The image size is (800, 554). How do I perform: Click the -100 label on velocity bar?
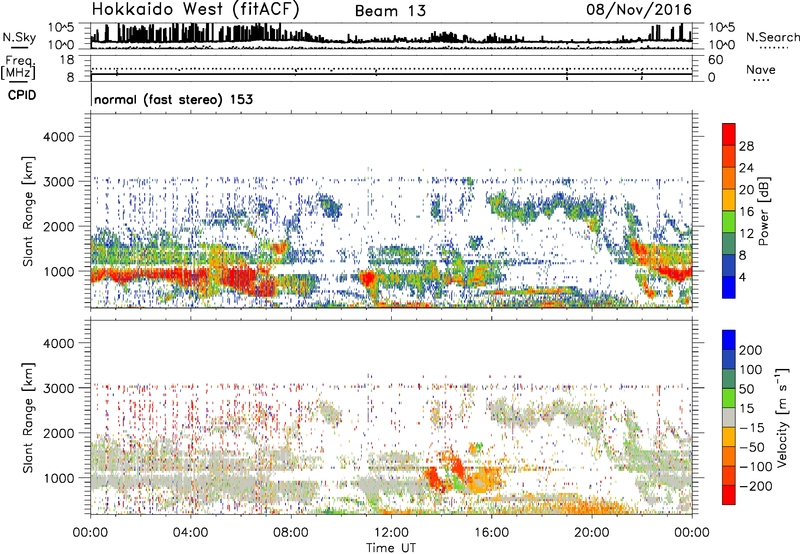(756, 467)
